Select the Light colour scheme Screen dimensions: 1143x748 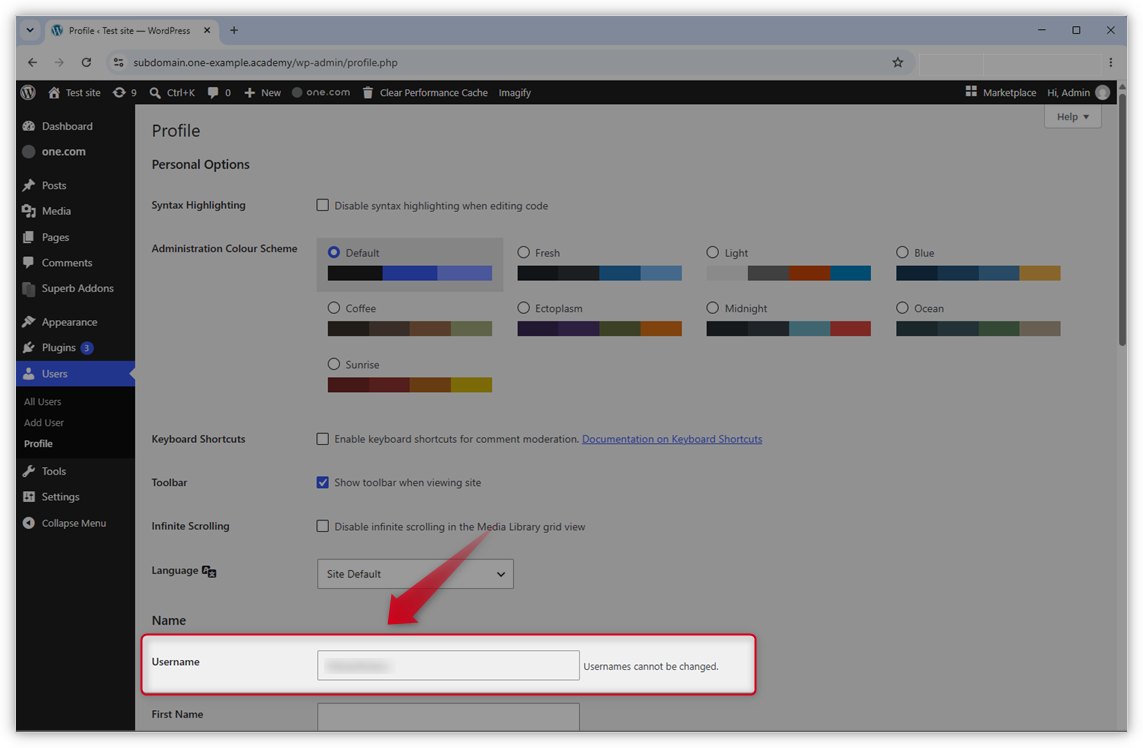pos(712,252)
